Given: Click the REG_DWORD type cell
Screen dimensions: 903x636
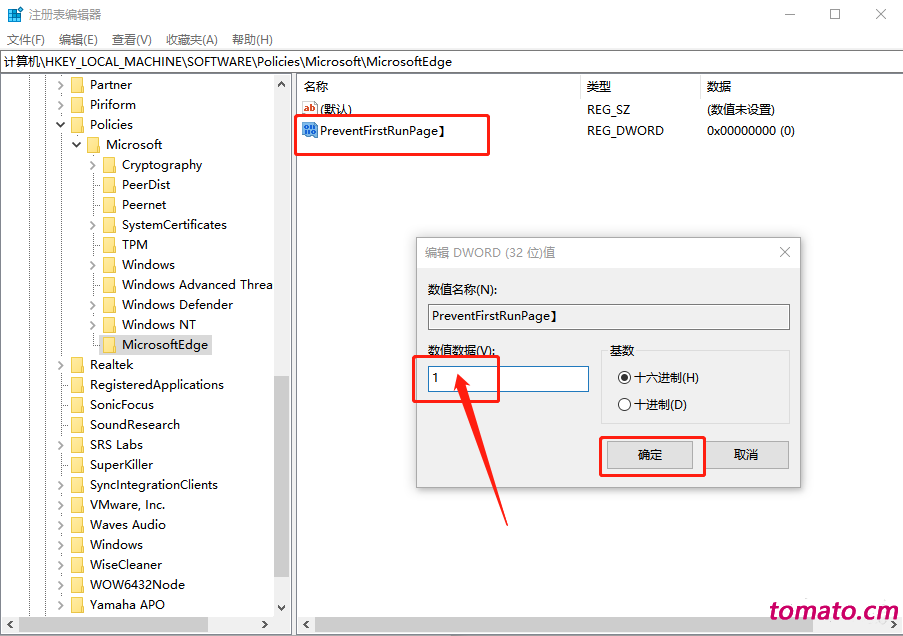Looking at the screenshot, I should pyautogui.click(x=625, y=131).
